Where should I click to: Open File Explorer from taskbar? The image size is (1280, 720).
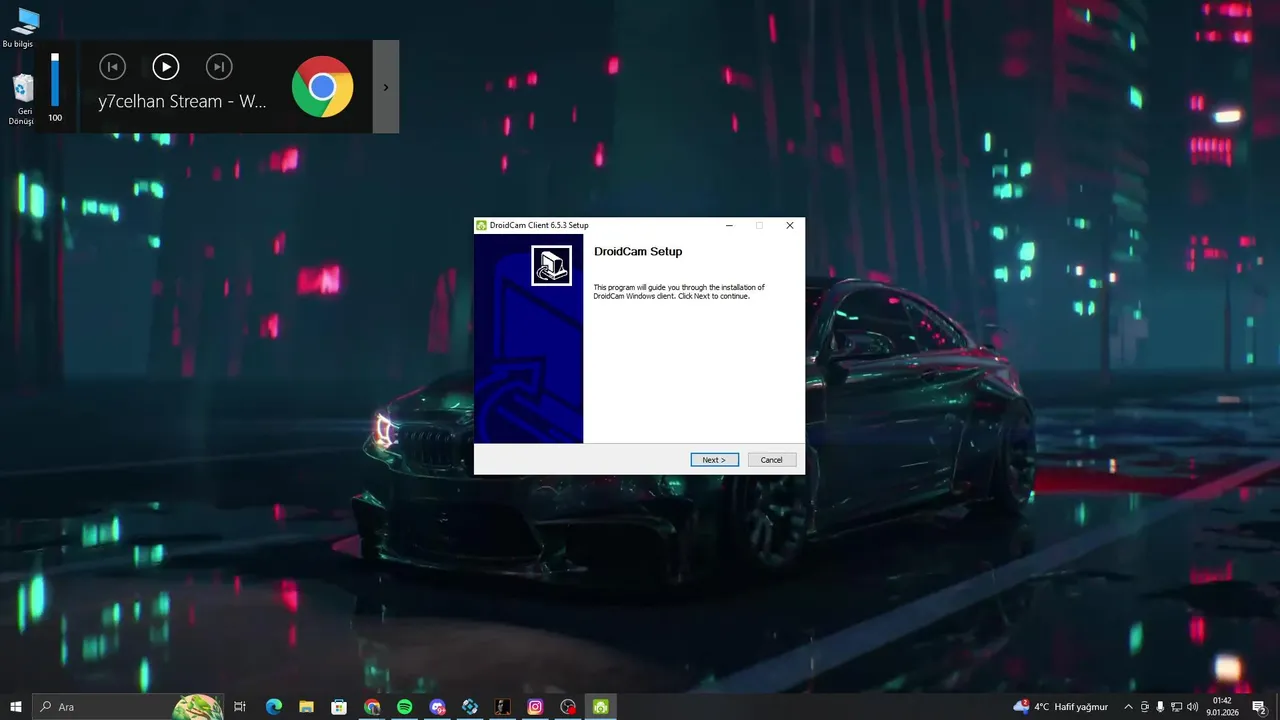coord(306,707)
